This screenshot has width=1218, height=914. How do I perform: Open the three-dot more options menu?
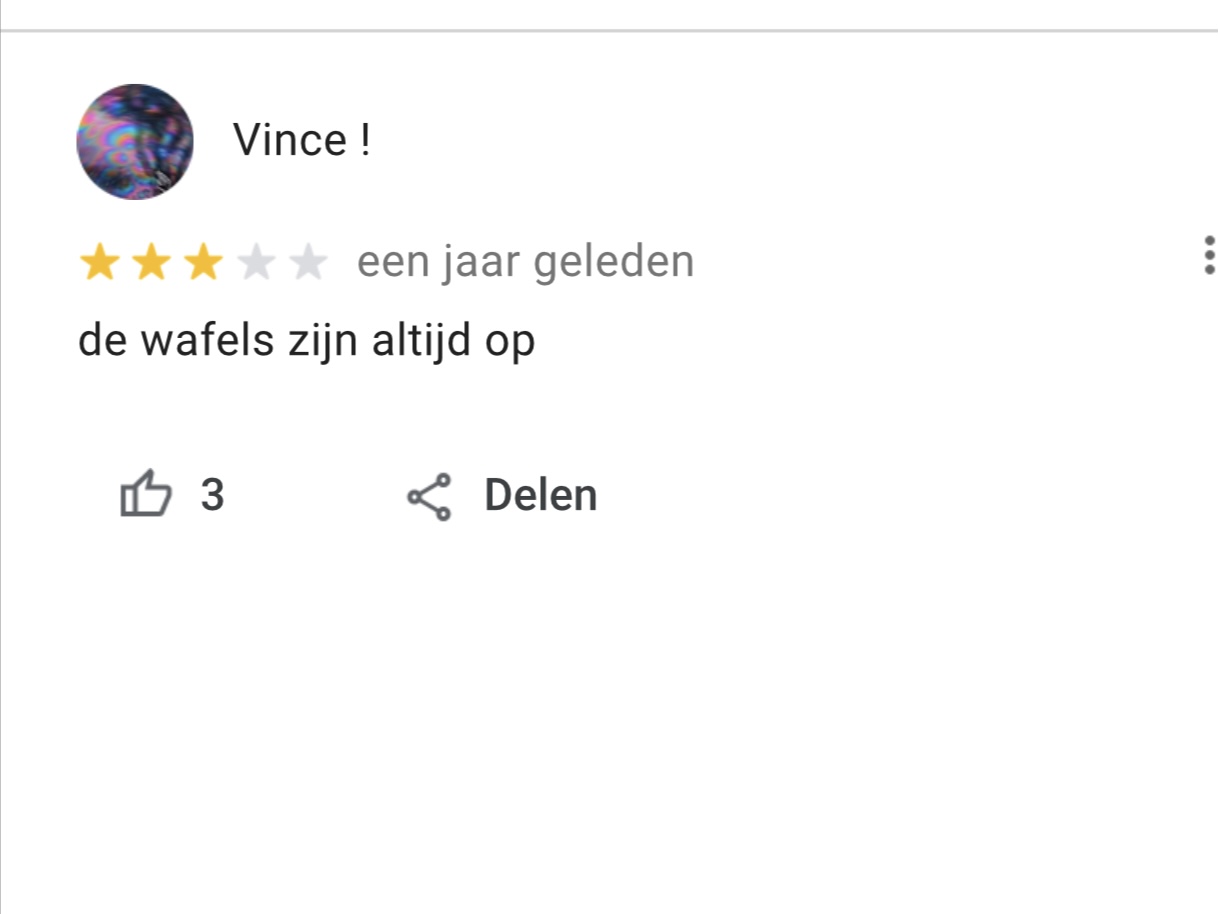pyautogui.click(x=1209, y=256)
